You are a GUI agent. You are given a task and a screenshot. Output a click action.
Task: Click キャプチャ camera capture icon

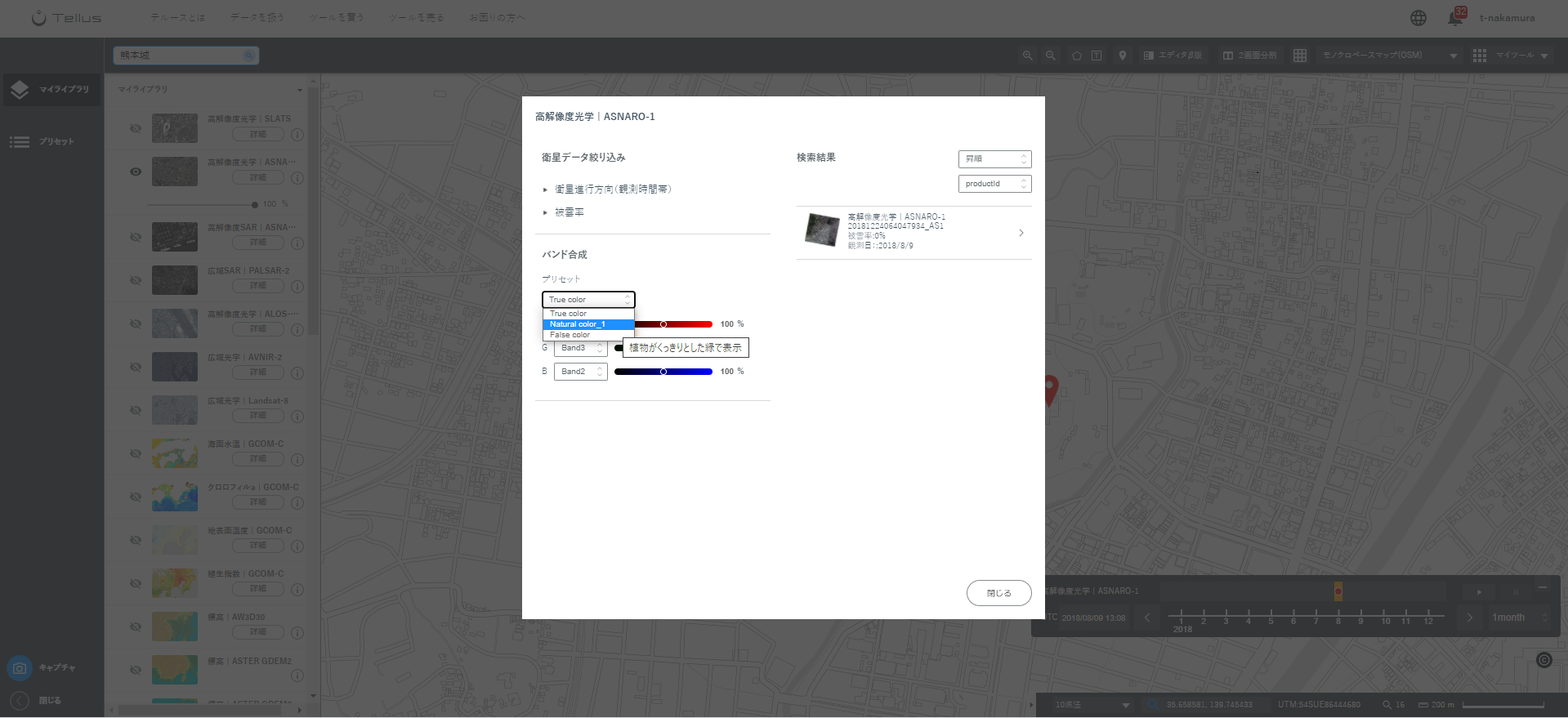click(20, 668)
